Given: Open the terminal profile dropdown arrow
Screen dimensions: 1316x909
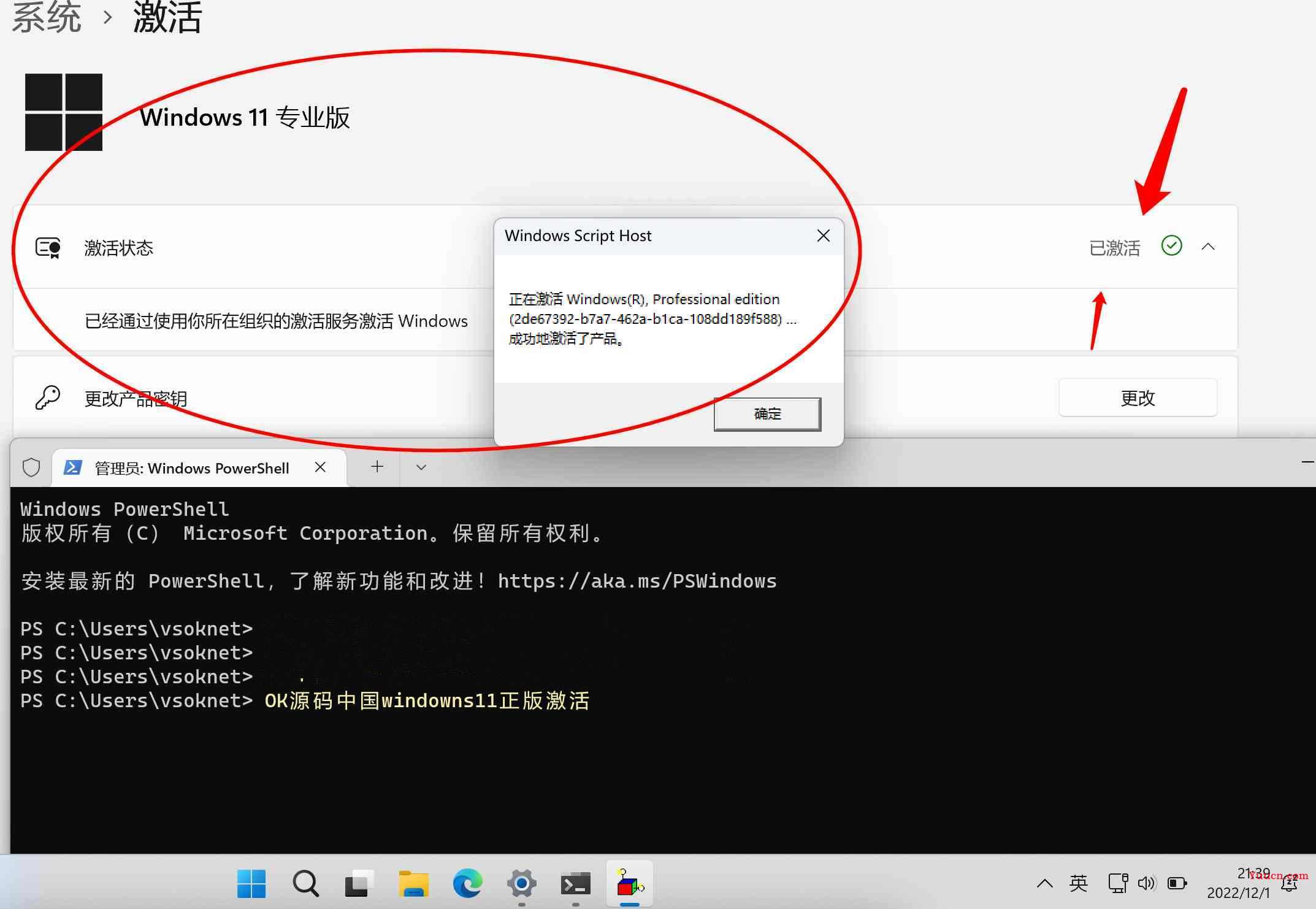Looking at the screenshot, I should [421, 467].
